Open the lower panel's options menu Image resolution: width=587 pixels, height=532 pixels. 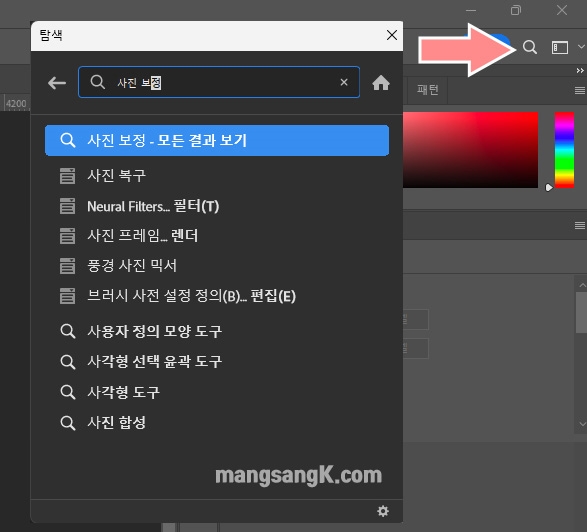pyautogui.click(x=580, y=225)
